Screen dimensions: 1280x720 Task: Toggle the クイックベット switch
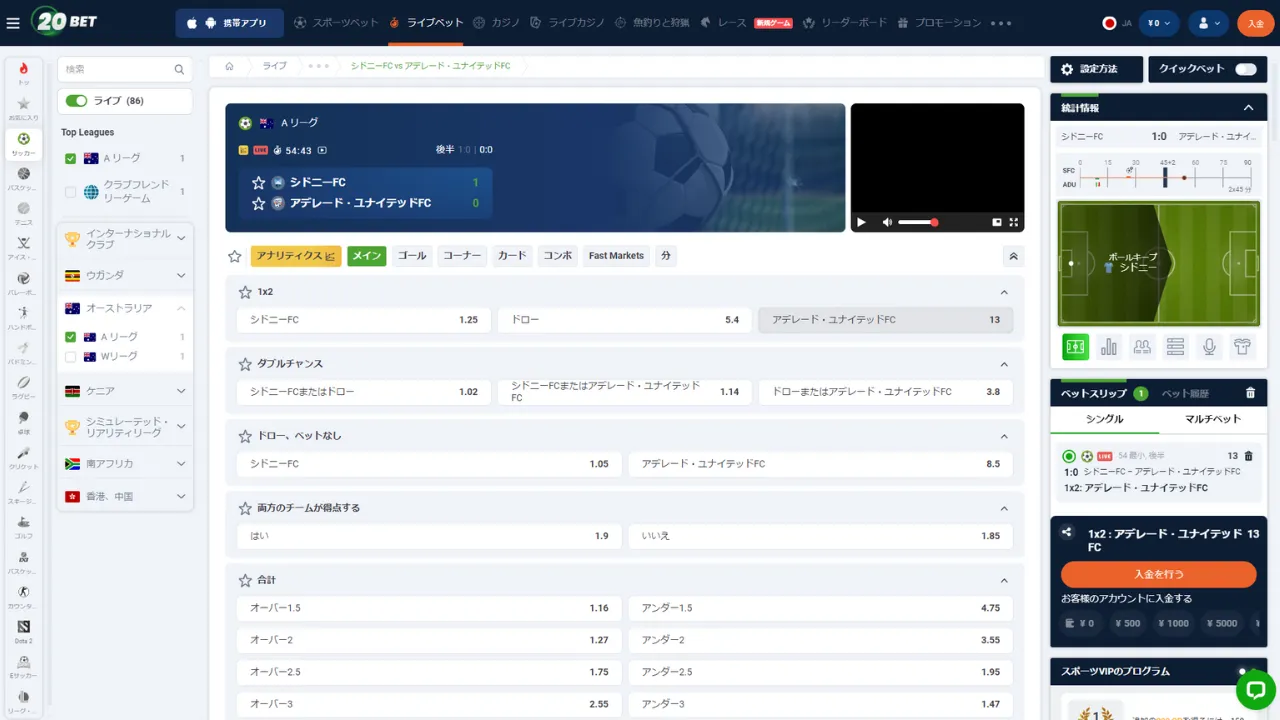coord(1245,69)
